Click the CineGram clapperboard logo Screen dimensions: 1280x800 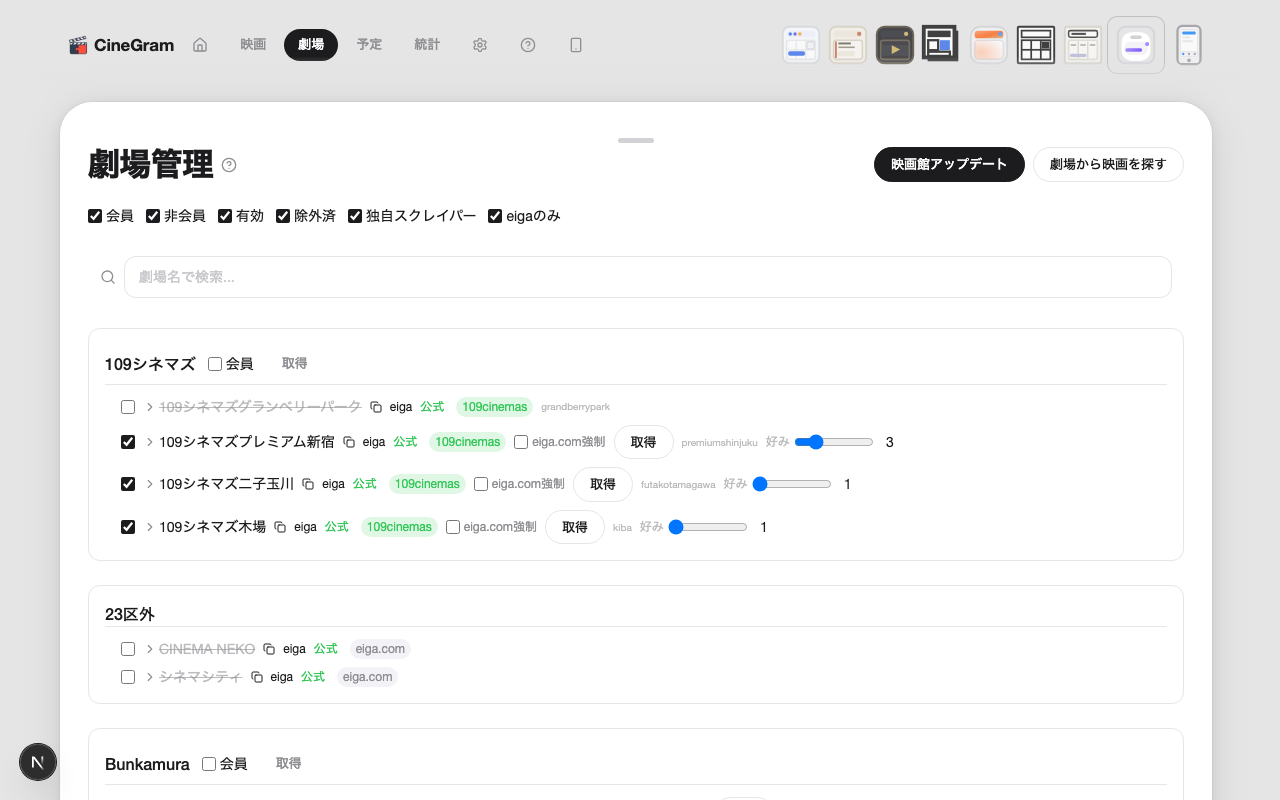[79, 44]
